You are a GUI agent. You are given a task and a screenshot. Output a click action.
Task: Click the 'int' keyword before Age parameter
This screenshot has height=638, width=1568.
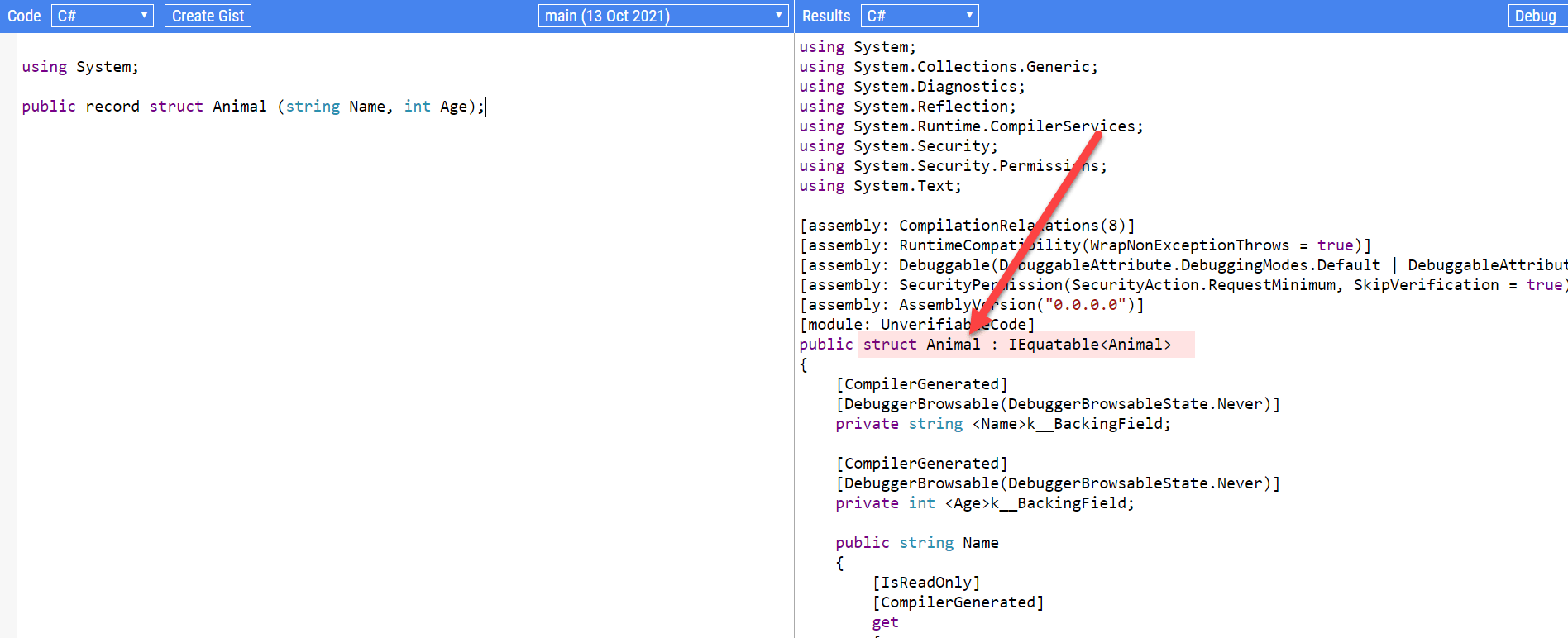click(x=417, y=107)
